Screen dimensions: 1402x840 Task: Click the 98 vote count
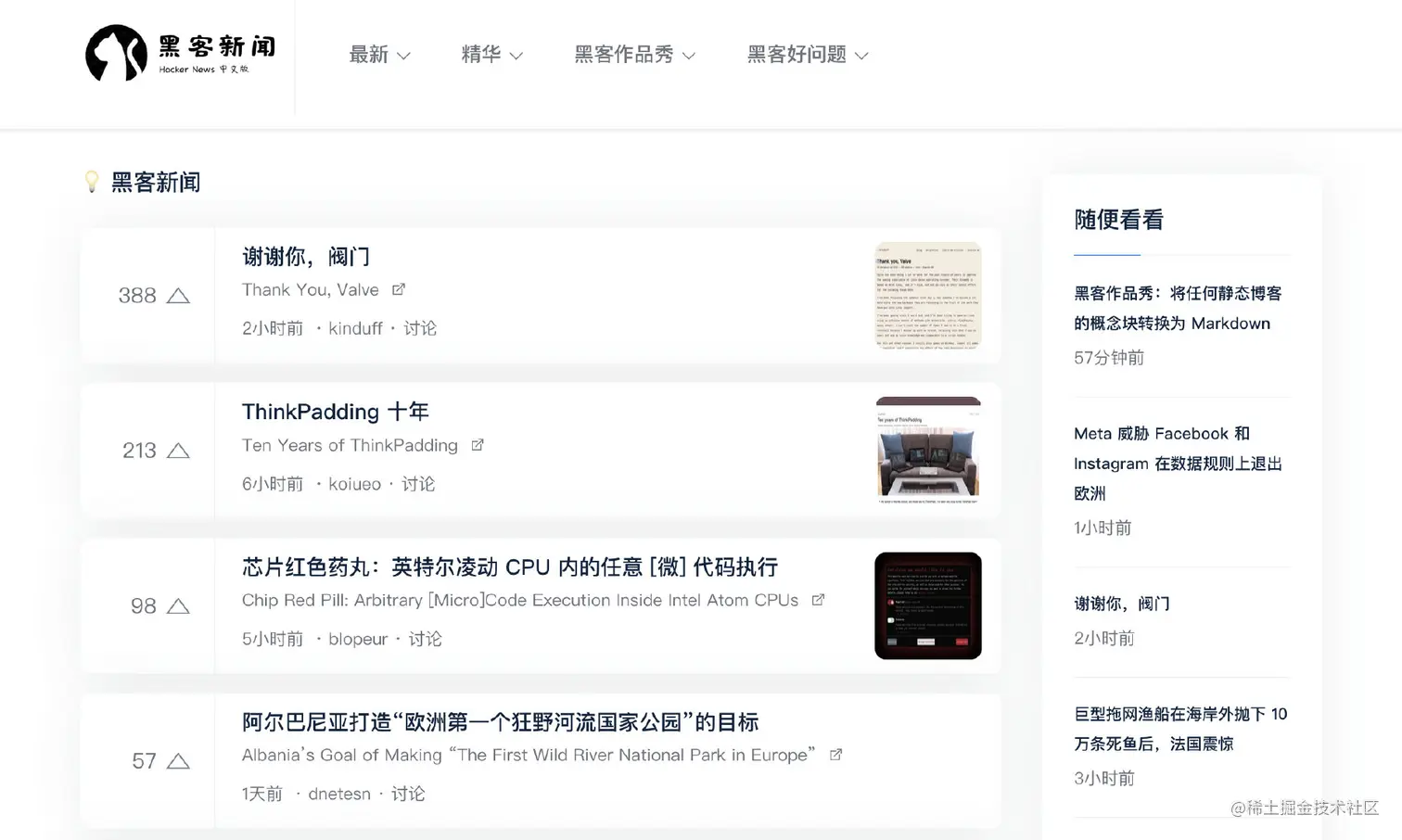point(144,606)
